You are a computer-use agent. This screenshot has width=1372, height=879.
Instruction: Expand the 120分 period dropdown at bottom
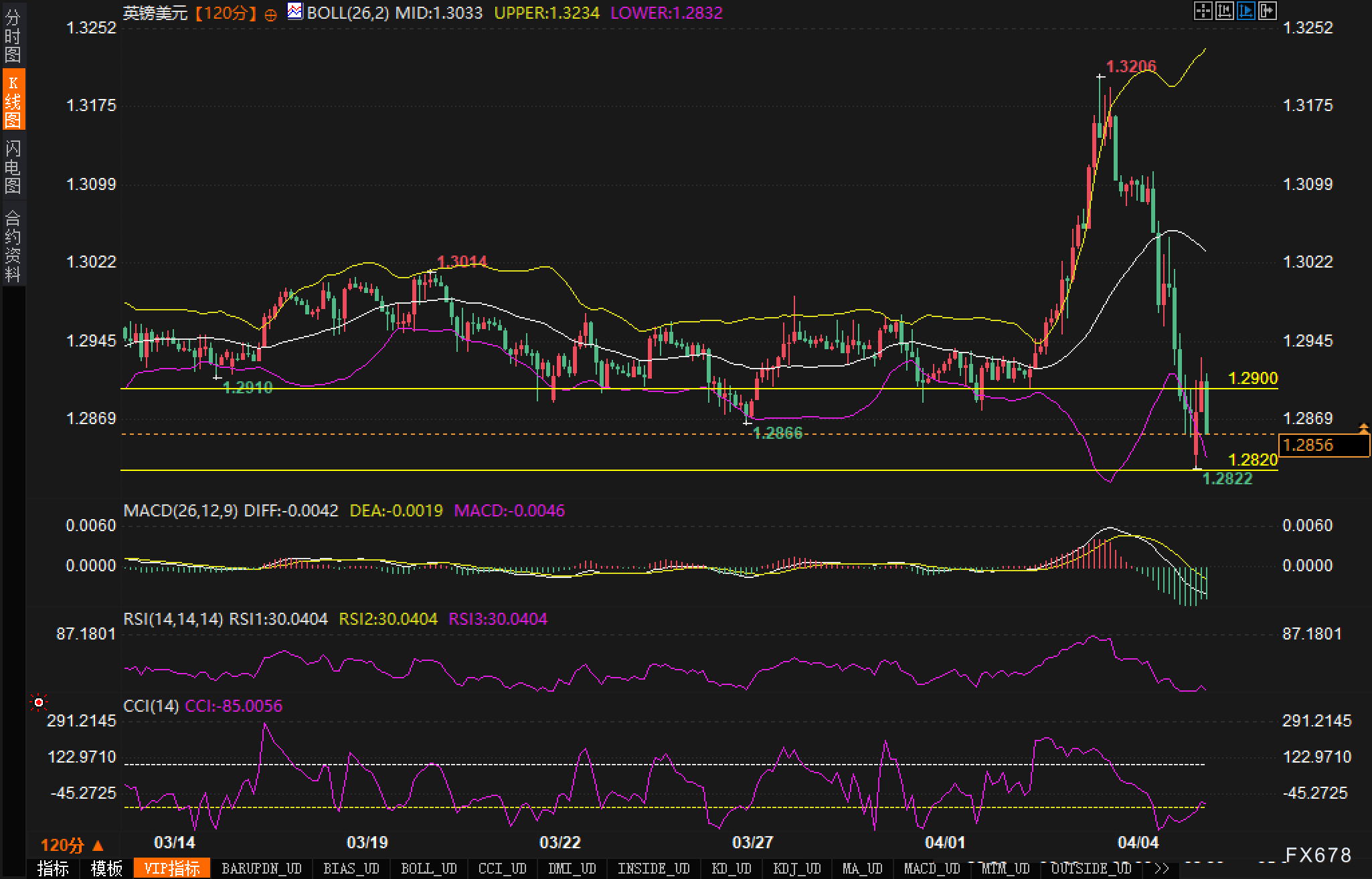72,846
